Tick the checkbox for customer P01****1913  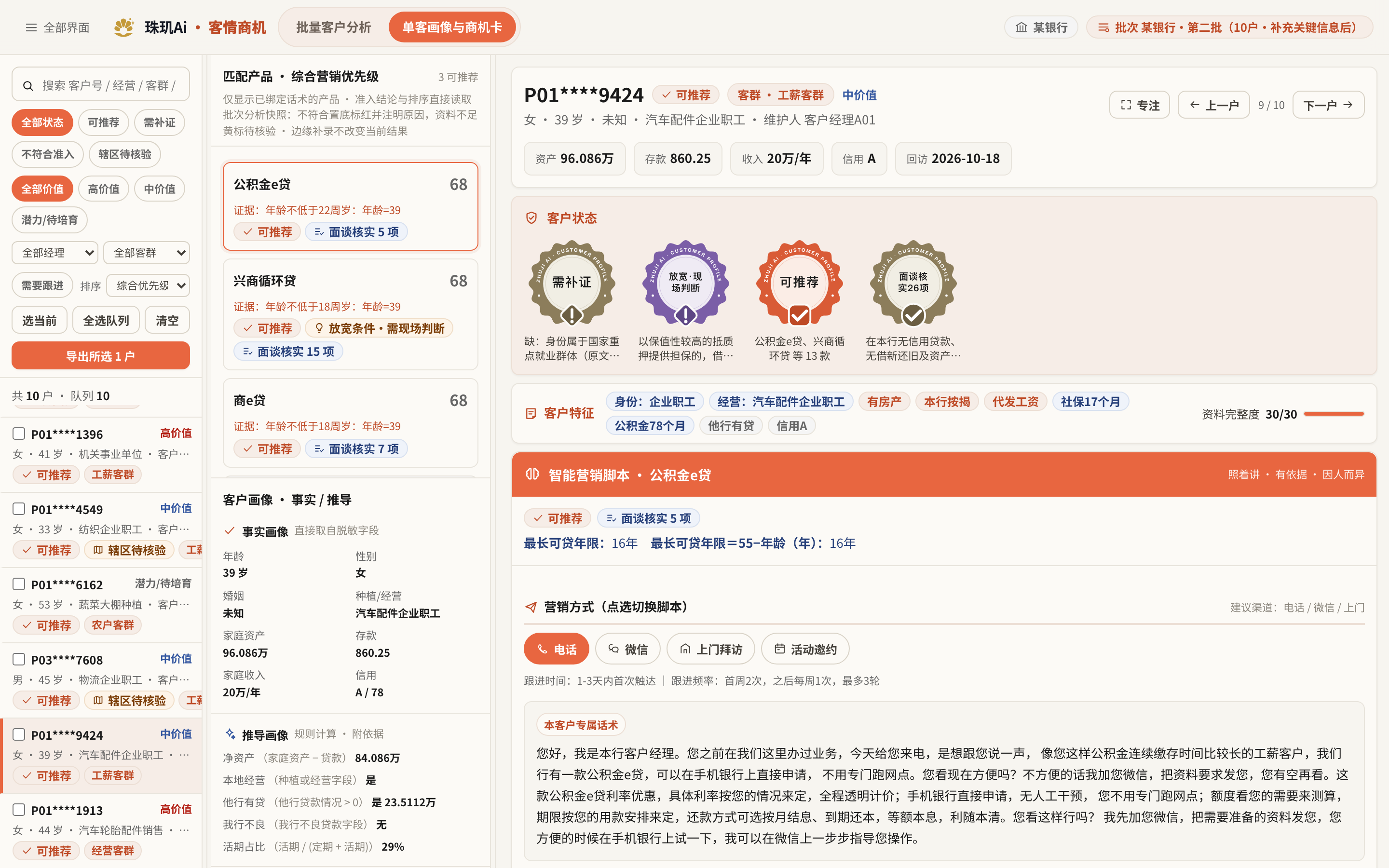[x=19, y=810]
